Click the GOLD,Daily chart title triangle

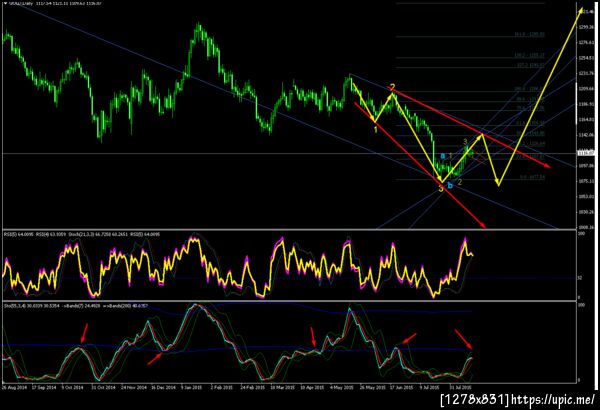click(5, 3)
